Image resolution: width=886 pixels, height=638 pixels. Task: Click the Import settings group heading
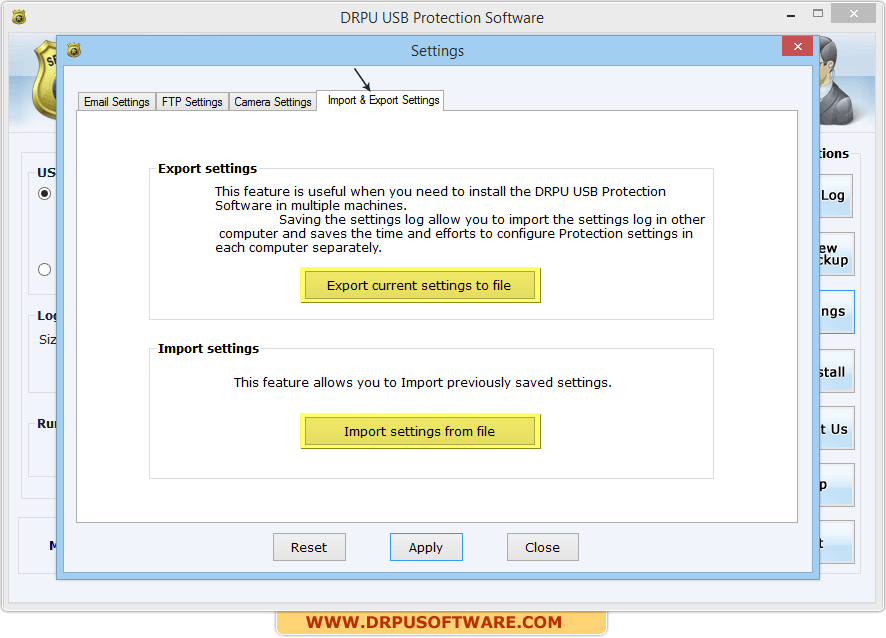209,348
